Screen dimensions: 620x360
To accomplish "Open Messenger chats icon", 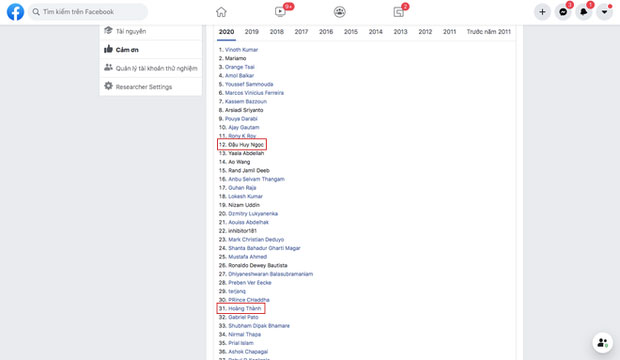I will [563, 12].
